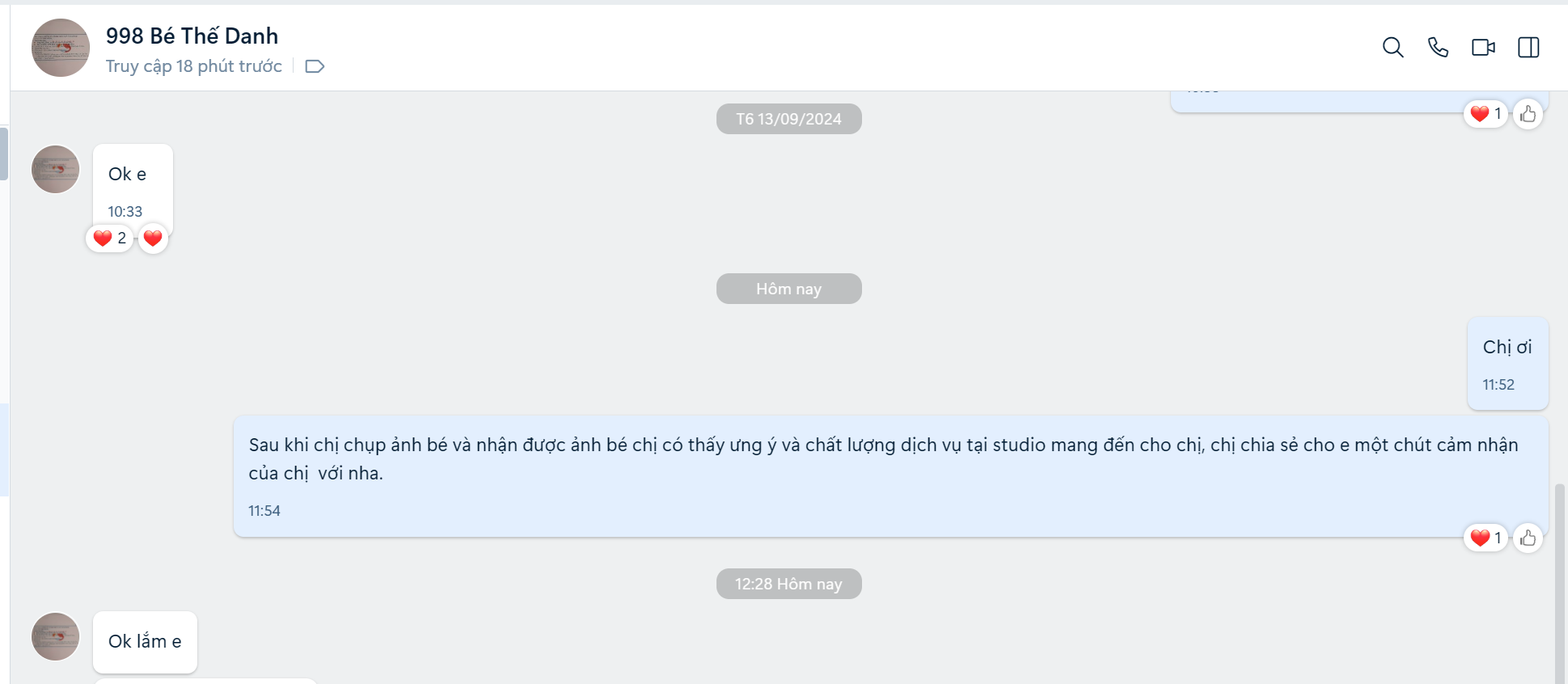Click the sender avatar next to "Ok e"

pyautogui.click(x=56, y=170)
